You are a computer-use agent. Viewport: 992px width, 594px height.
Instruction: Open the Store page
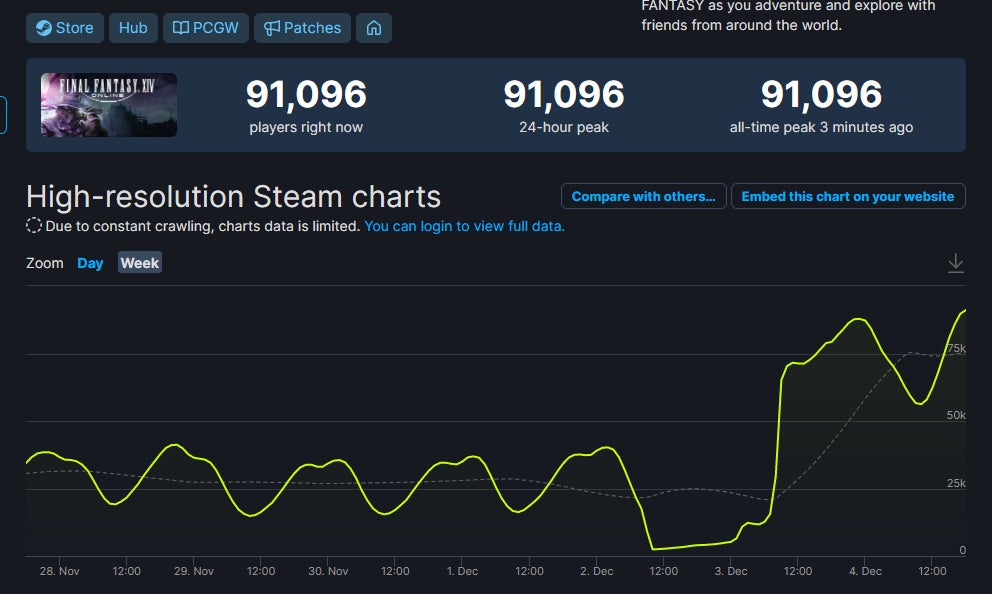pos(64,28)
